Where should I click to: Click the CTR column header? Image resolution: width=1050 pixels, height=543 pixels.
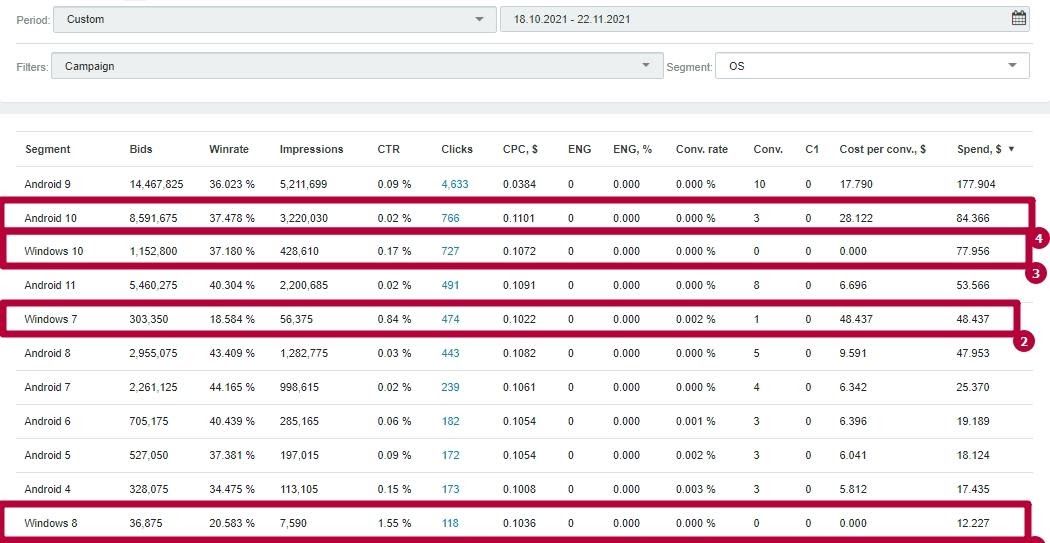click(388, 149)
